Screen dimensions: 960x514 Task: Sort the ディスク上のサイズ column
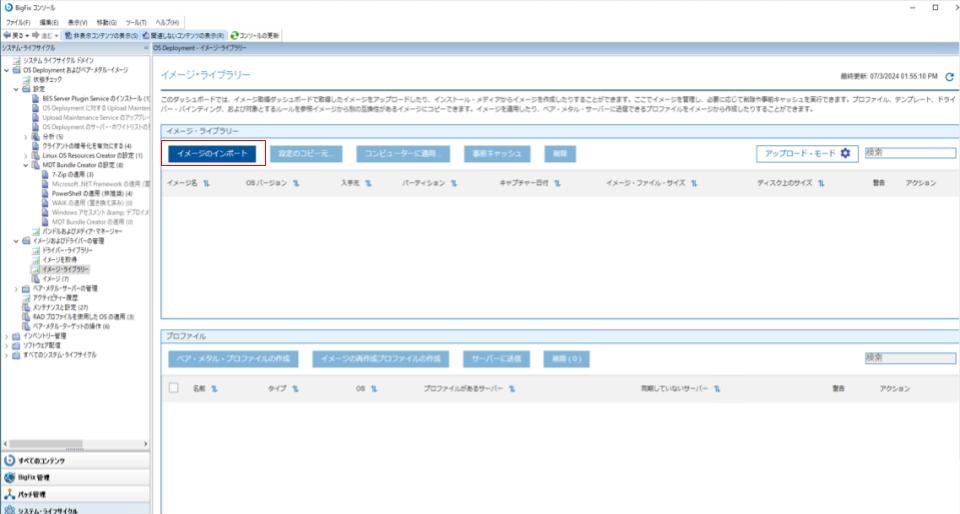pyautogui.click(x=821, y=183)
